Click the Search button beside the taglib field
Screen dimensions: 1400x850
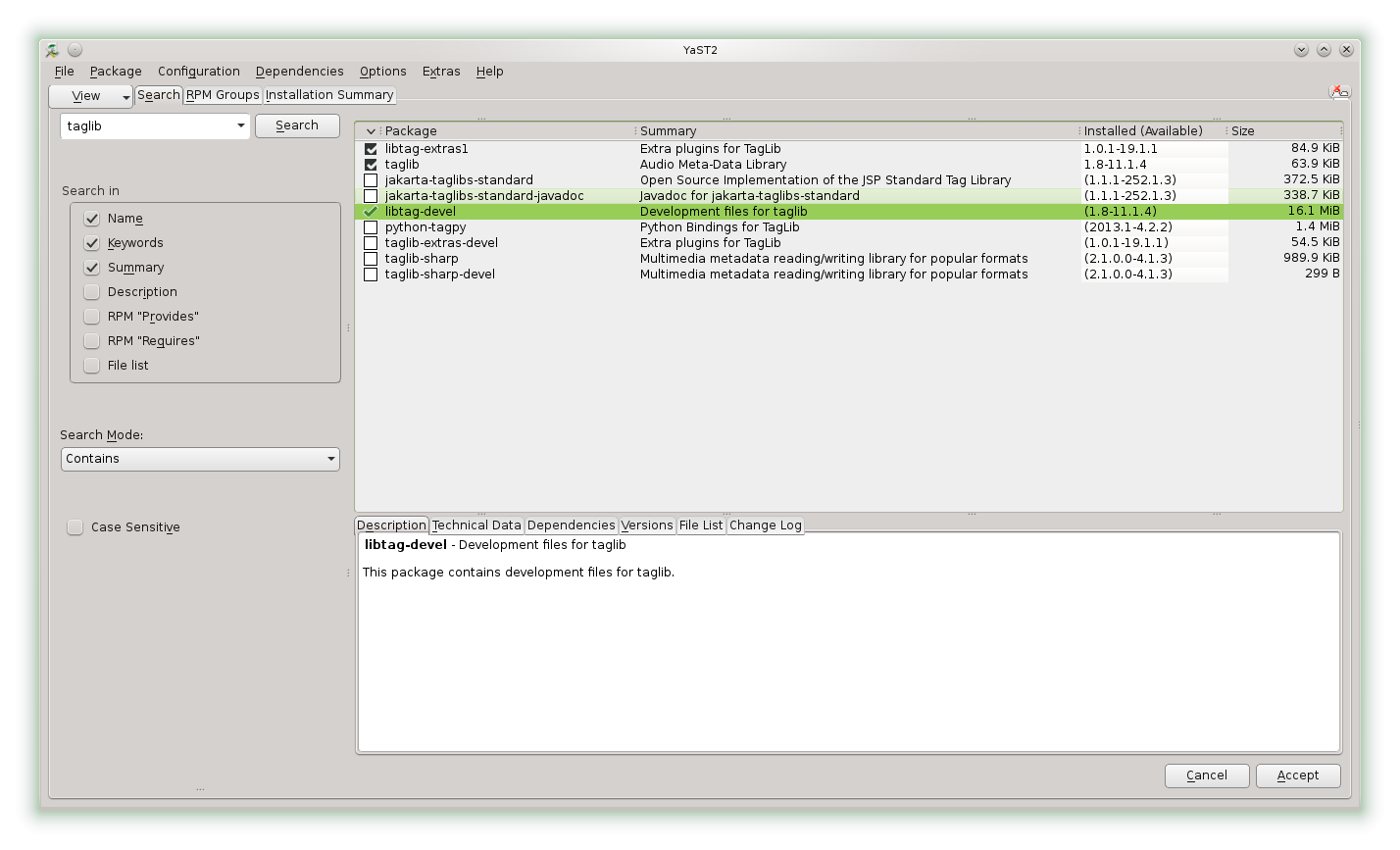tap(297, 125)
